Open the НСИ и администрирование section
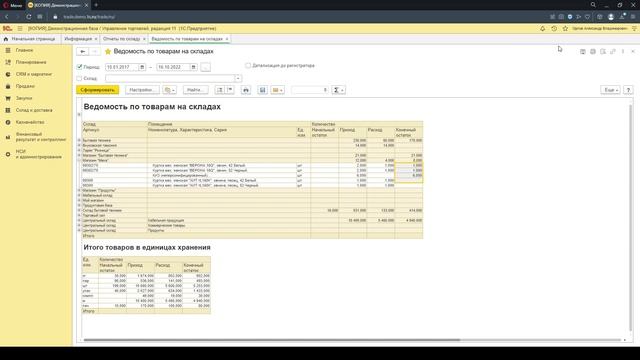Screen dimensions: 640x360 [x=38, y=154]
